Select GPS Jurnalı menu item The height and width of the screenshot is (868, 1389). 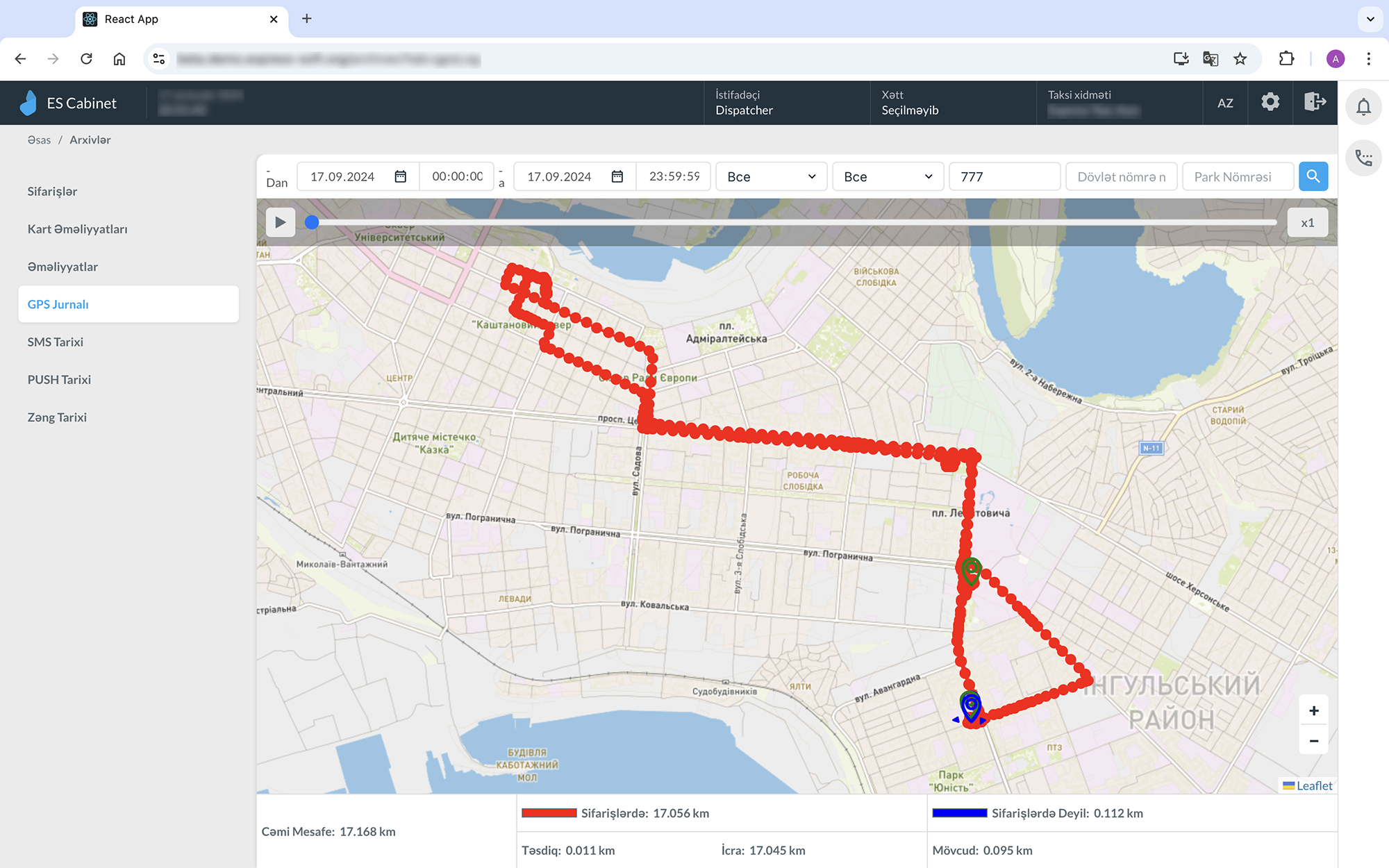click(128, 303)
